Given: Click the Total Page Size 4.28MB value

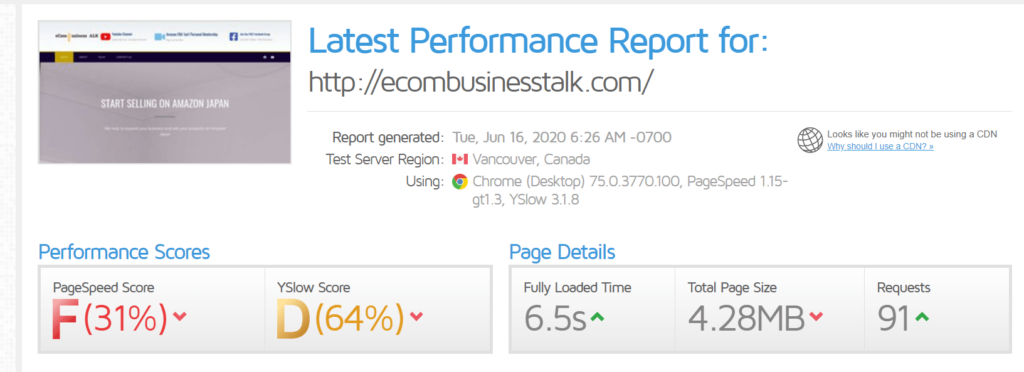Looking at the screenshot, I should pos(746,318).
